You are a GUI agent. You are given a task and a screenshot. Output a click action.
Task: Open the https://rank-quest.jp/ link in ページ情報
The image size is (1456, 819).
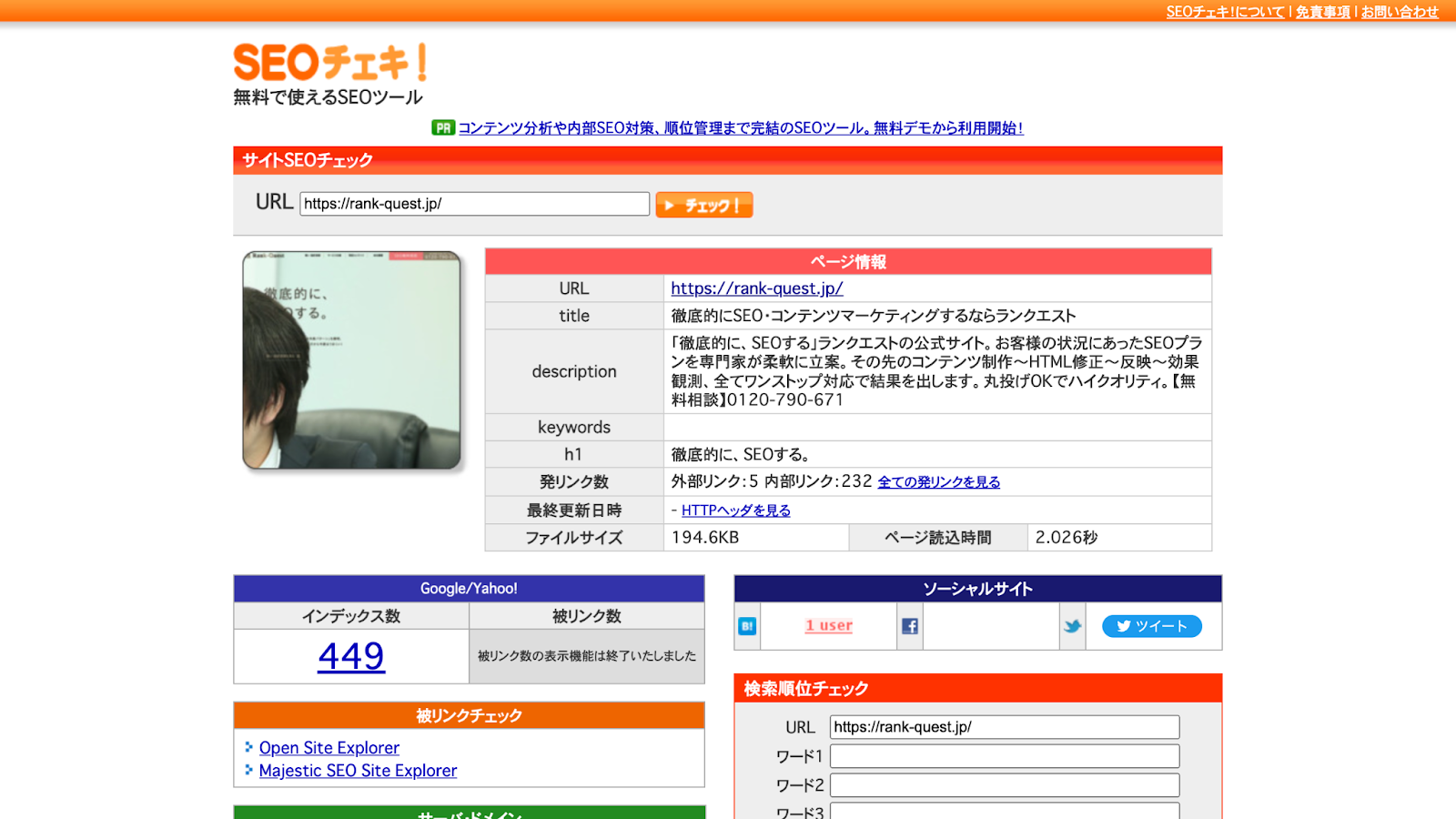pos(757,288)
